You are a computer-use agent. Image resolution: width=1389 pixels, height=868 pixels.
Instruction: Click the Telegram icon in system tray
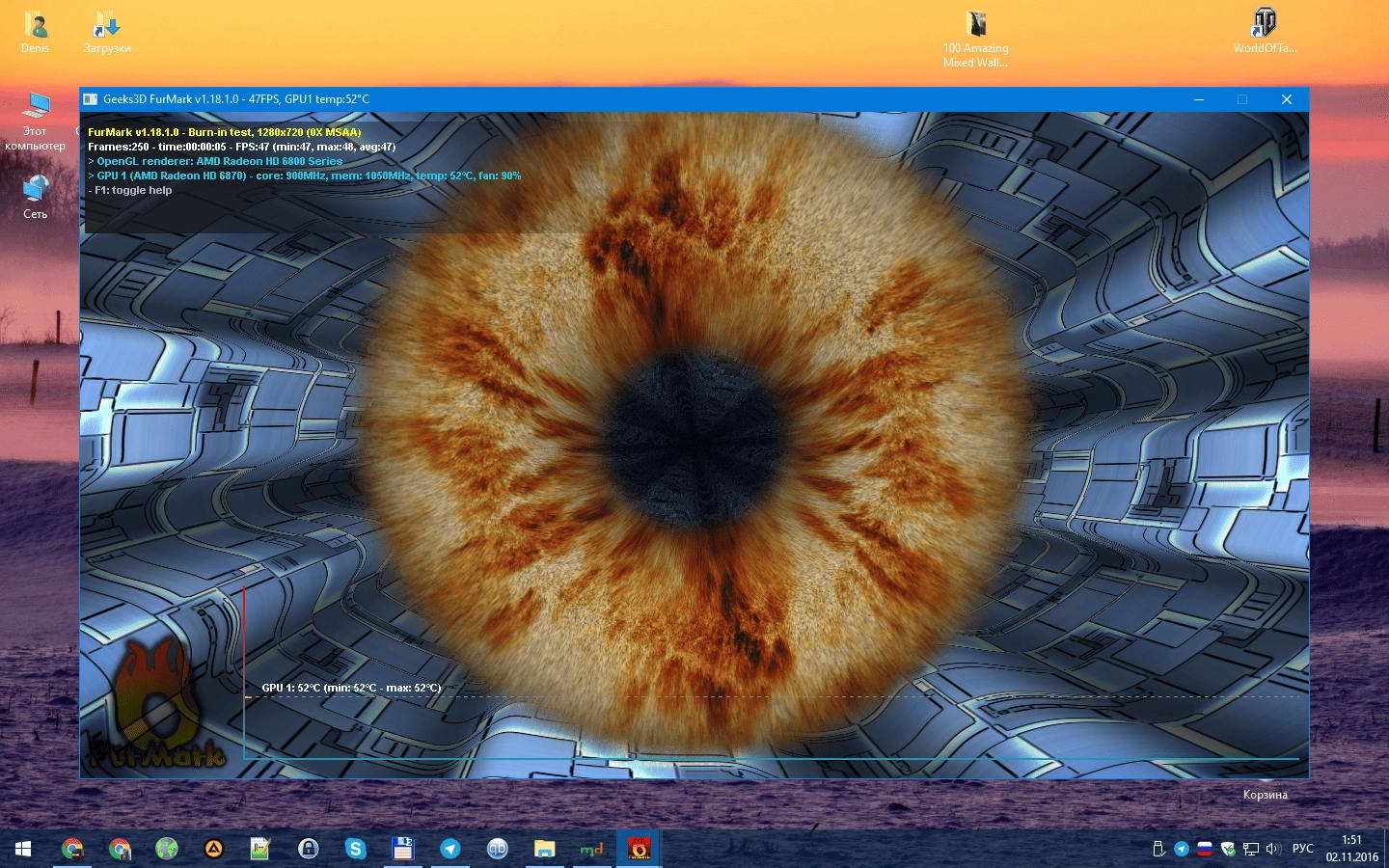(1182, 849)
